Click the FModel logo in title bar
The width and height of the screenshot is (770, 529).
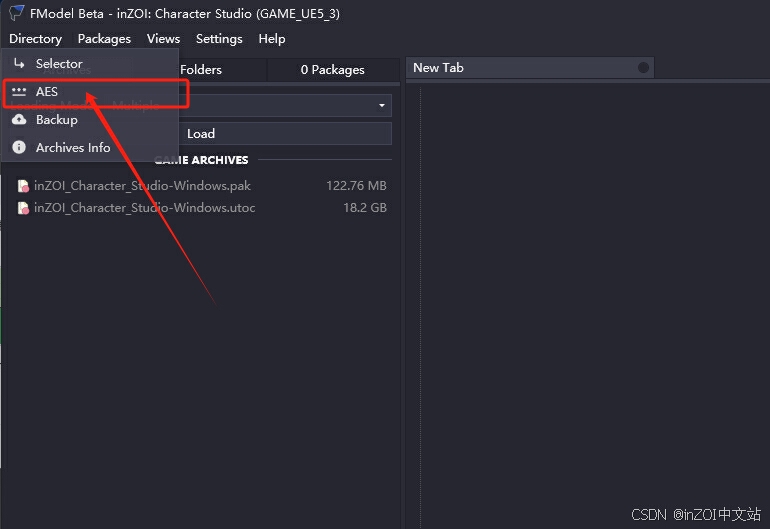click(x=17, y=13)
